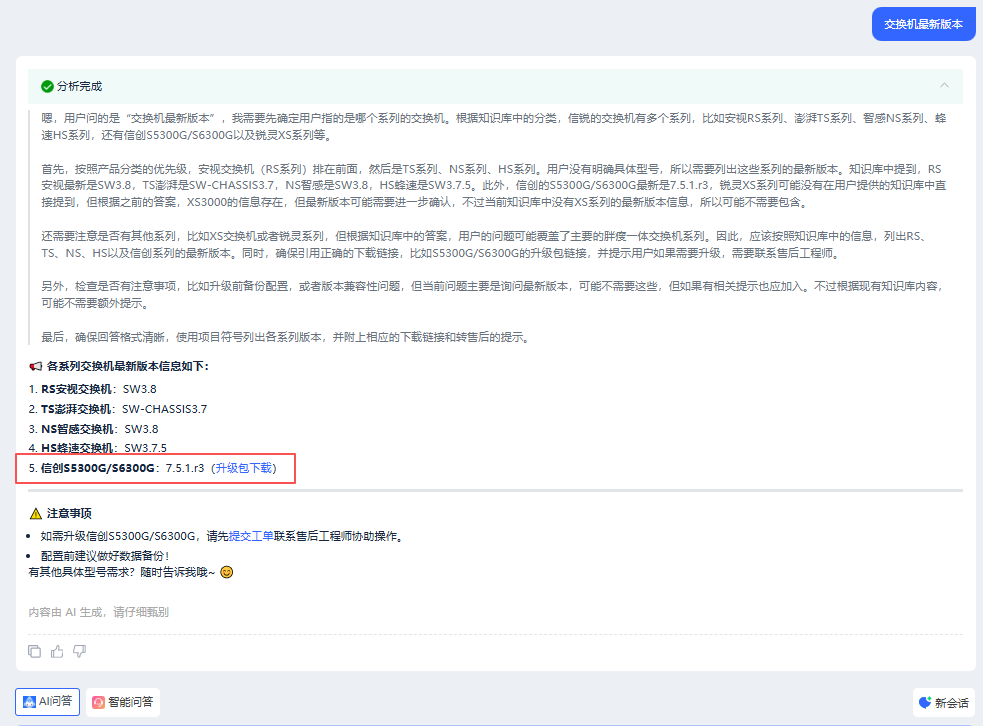Open the 提交工单 link
Screen dimensions: 983x726
tap(251, 536)
